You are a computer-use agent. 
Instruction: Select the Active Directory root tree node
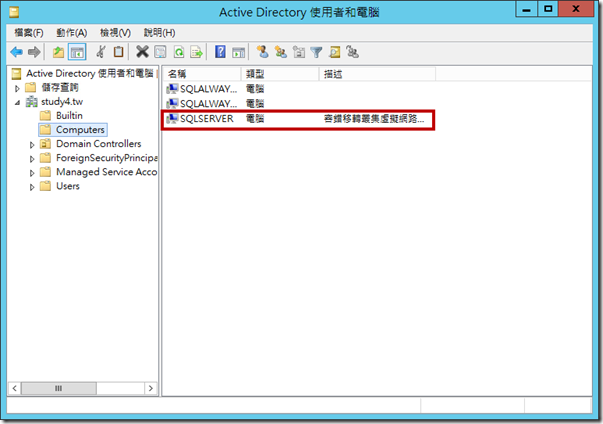click(x=89, y=73)
